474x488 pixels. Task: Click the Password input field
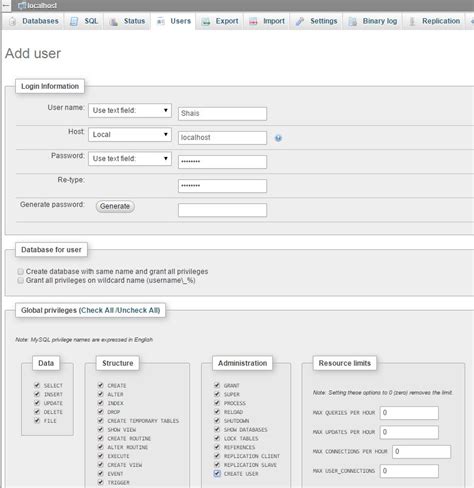pos(222,162)
